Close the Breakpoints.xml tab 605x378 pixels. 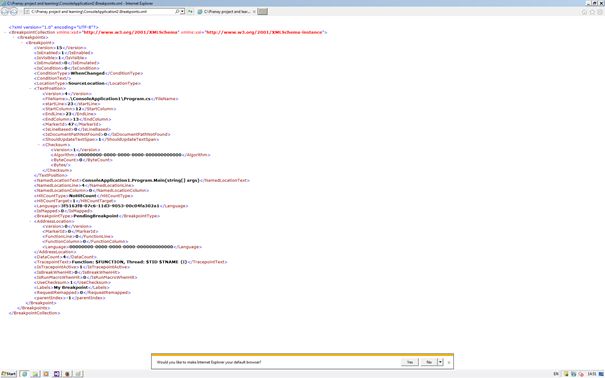point(253,12)
